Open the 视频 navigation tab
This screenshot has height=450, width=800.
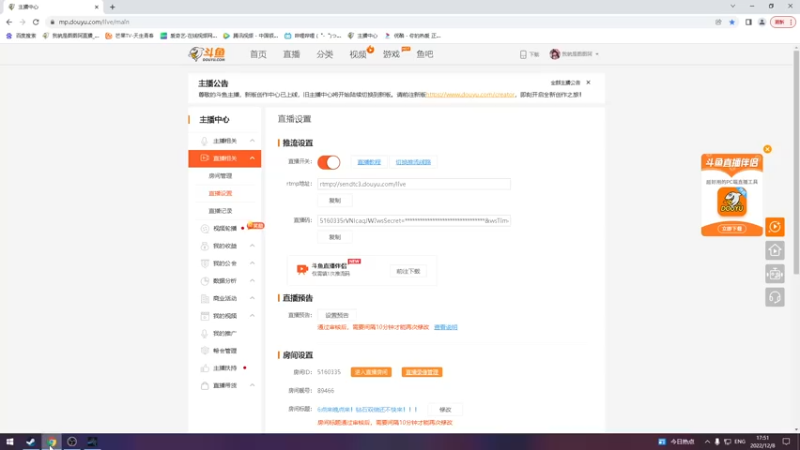pyautogui.click(x=358, y=54)
